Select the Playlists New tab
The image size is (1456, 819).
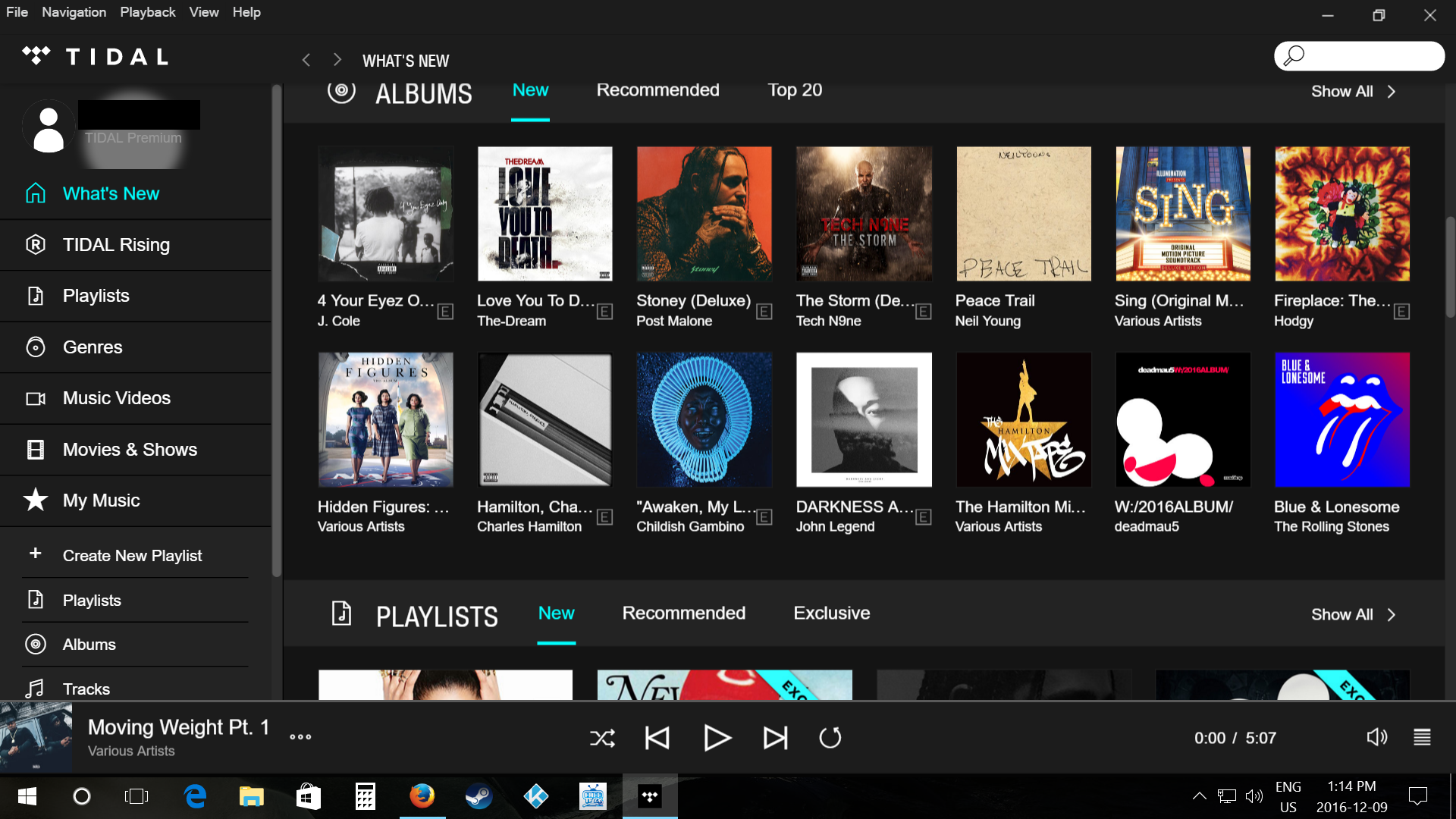tap(556, 613)
